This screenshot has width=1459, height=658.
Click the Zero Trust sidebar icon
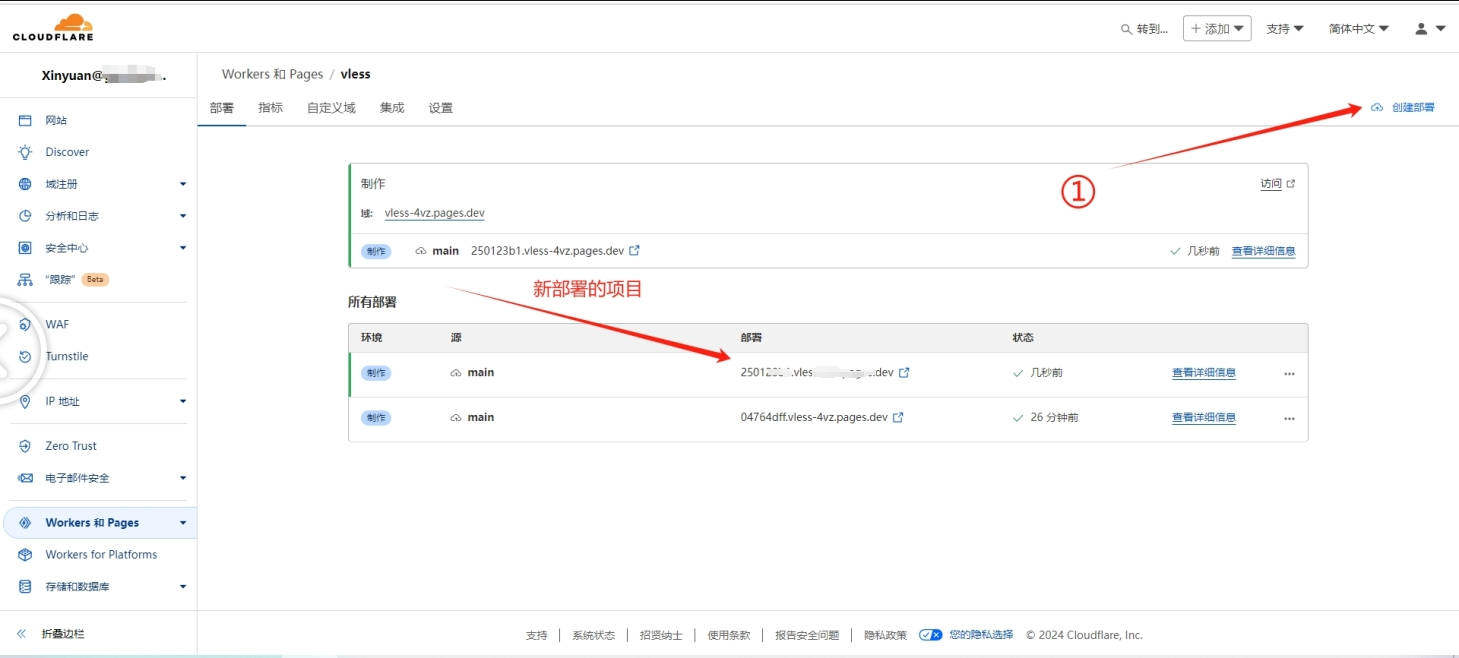tap(25, 446)
